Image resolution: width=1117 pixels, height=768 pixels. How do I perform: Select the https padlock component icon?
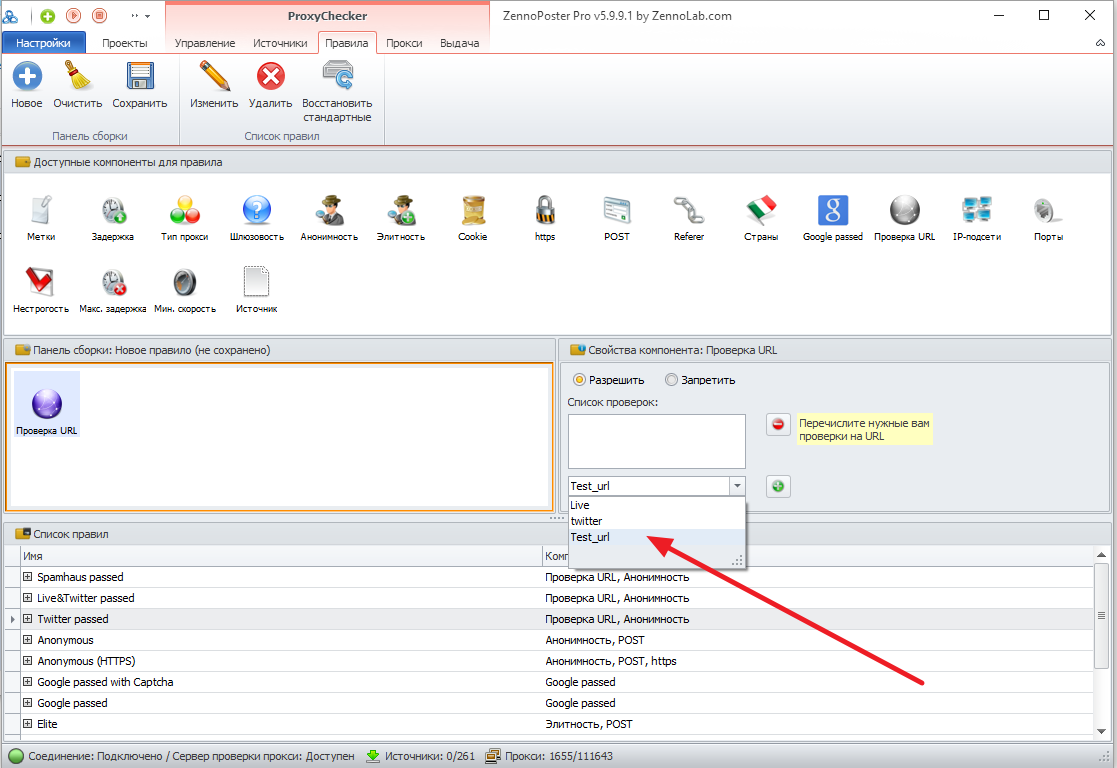point(545,211)
